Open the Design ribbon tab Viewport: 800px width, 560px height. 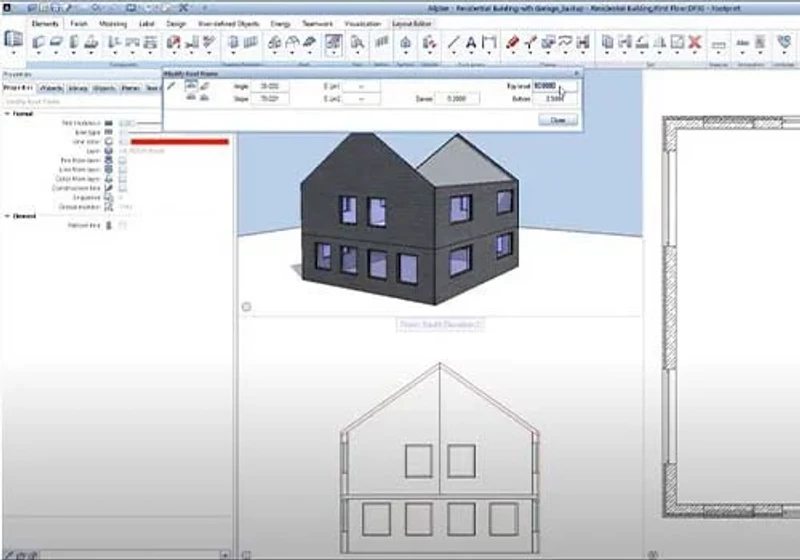point(176,23)
